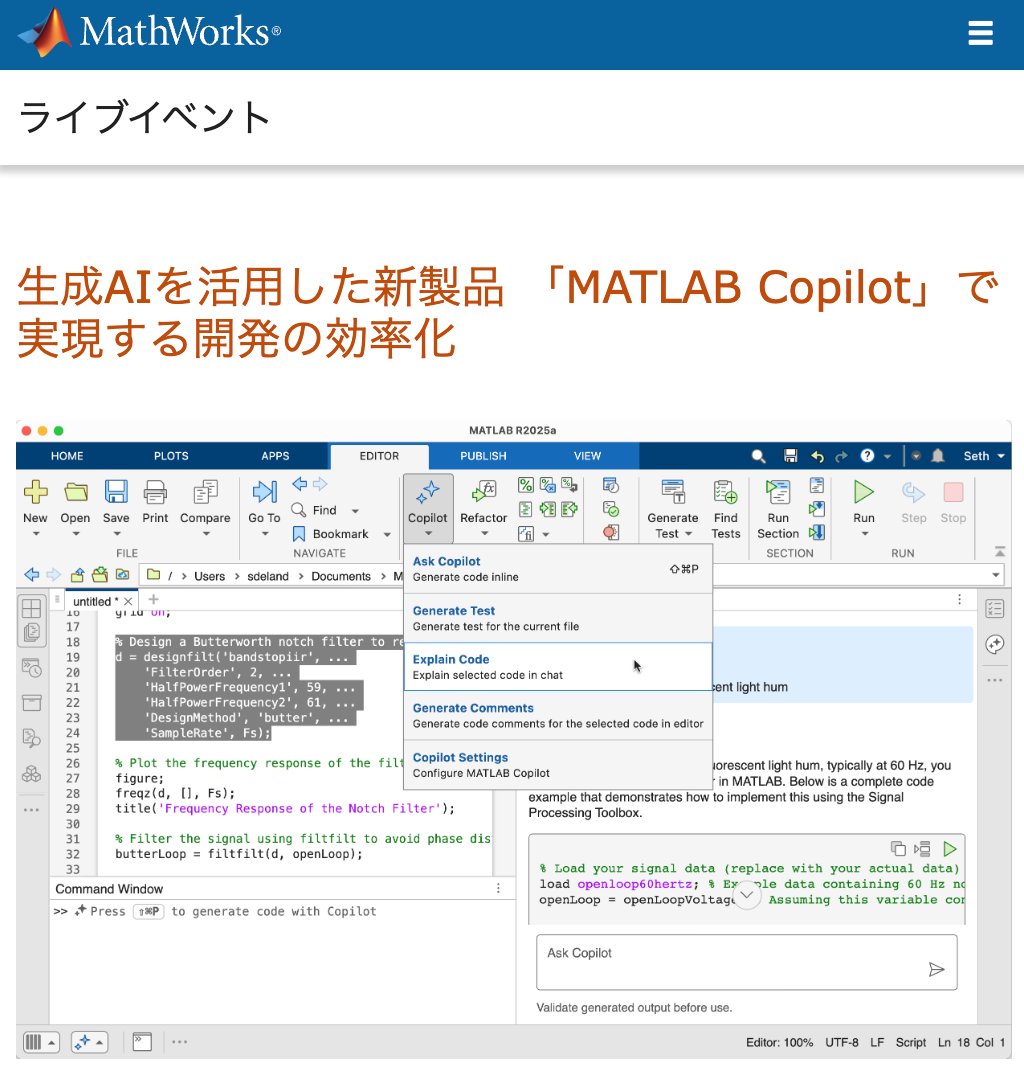Run the Copilot generated code snippet
Image resolution: width=1024 pixels, height=1076 pixels.
(x=950, y=849)
